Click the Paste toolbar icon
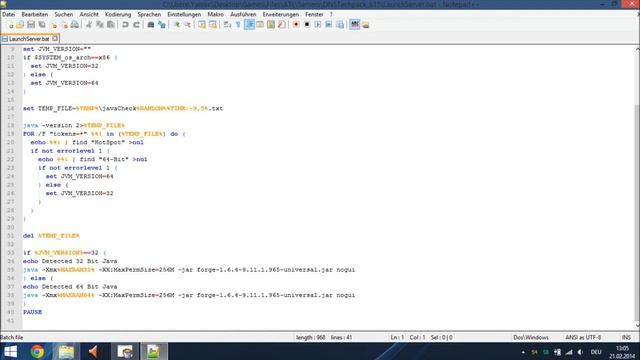This screenshot has width=640, height=360. tap(111, 25)
